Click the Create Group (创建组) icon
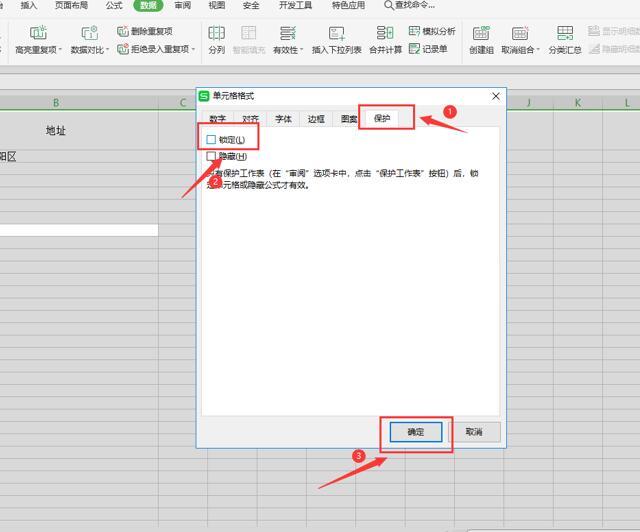 (481, 33)
